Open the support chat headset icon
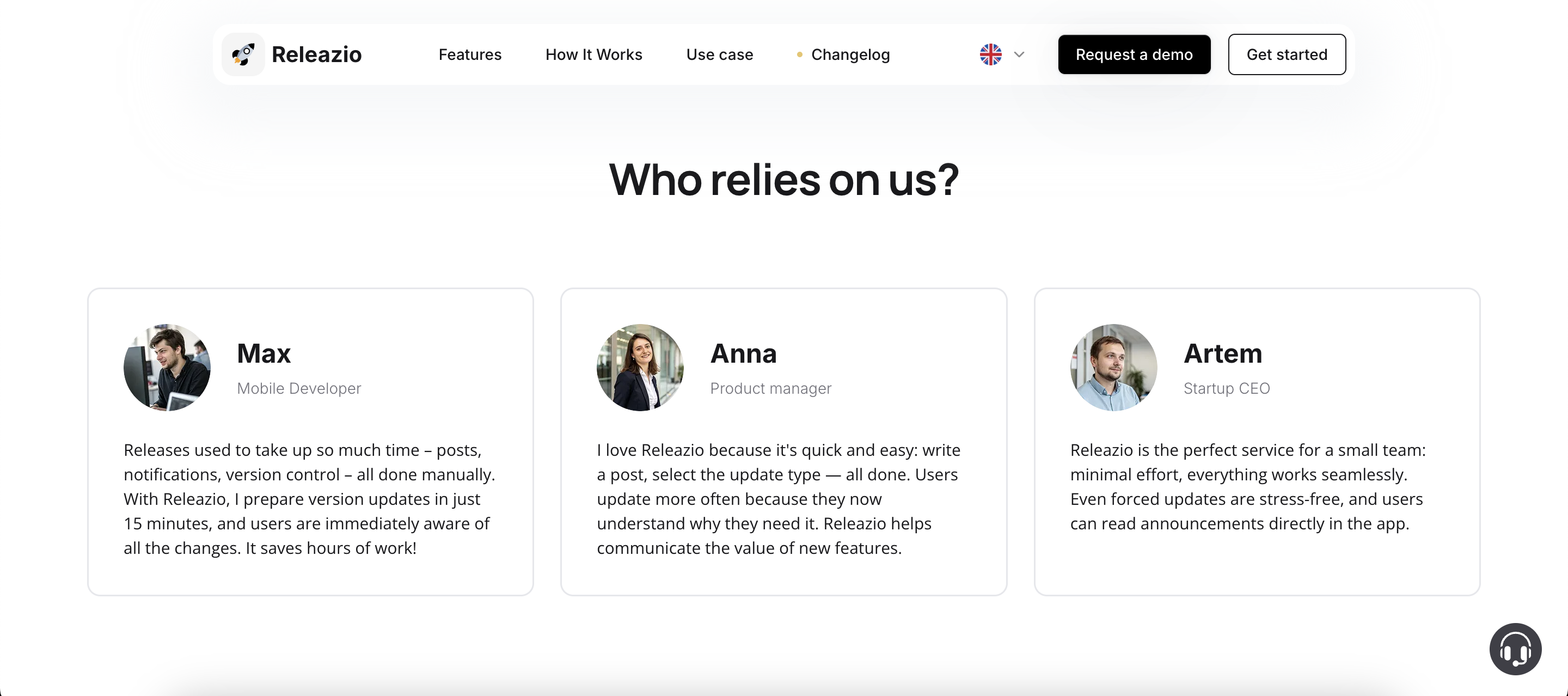1568x696 pixels. (x=1515, y=649)
